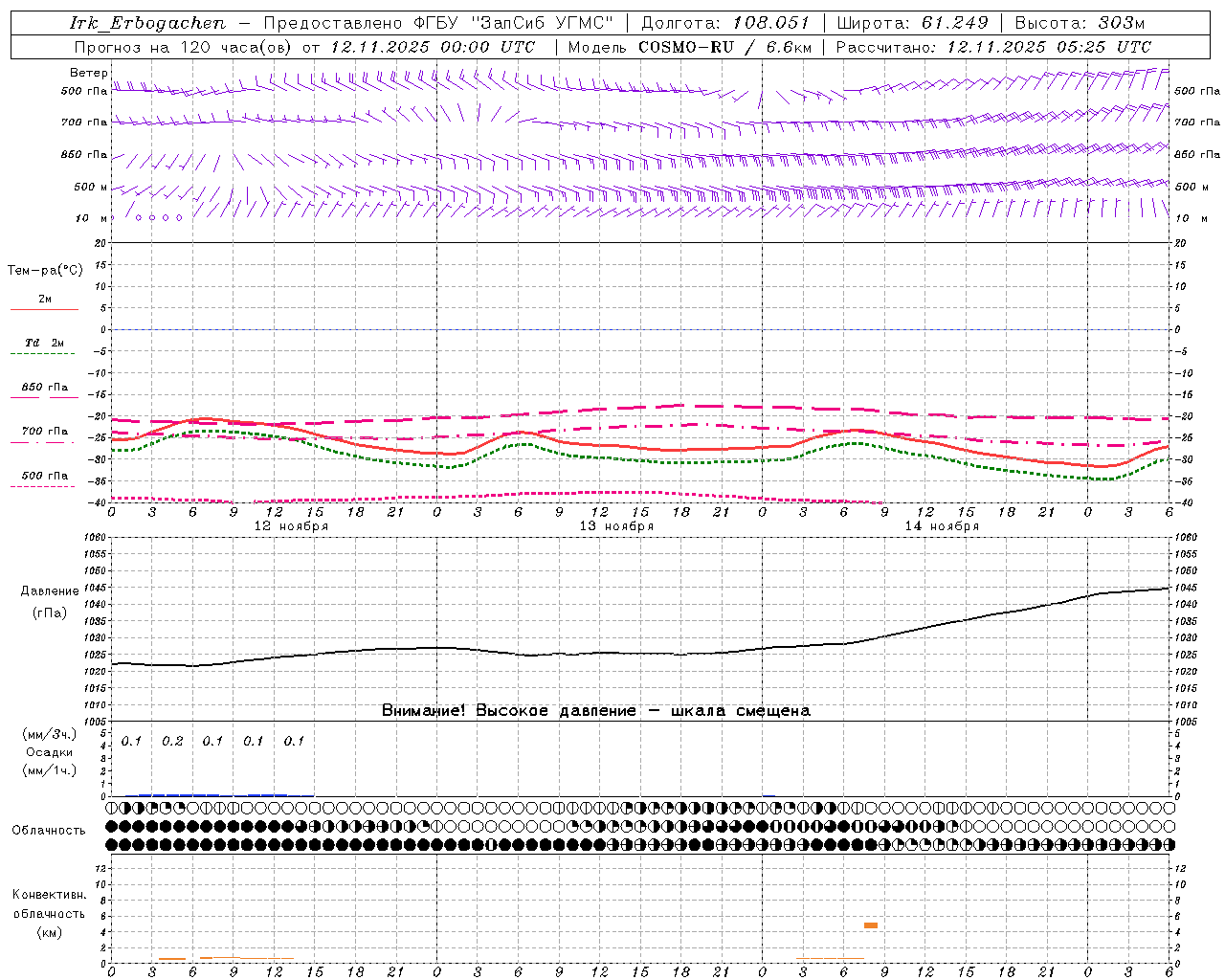Click the Облачность cloud cover label

(49, 831)
